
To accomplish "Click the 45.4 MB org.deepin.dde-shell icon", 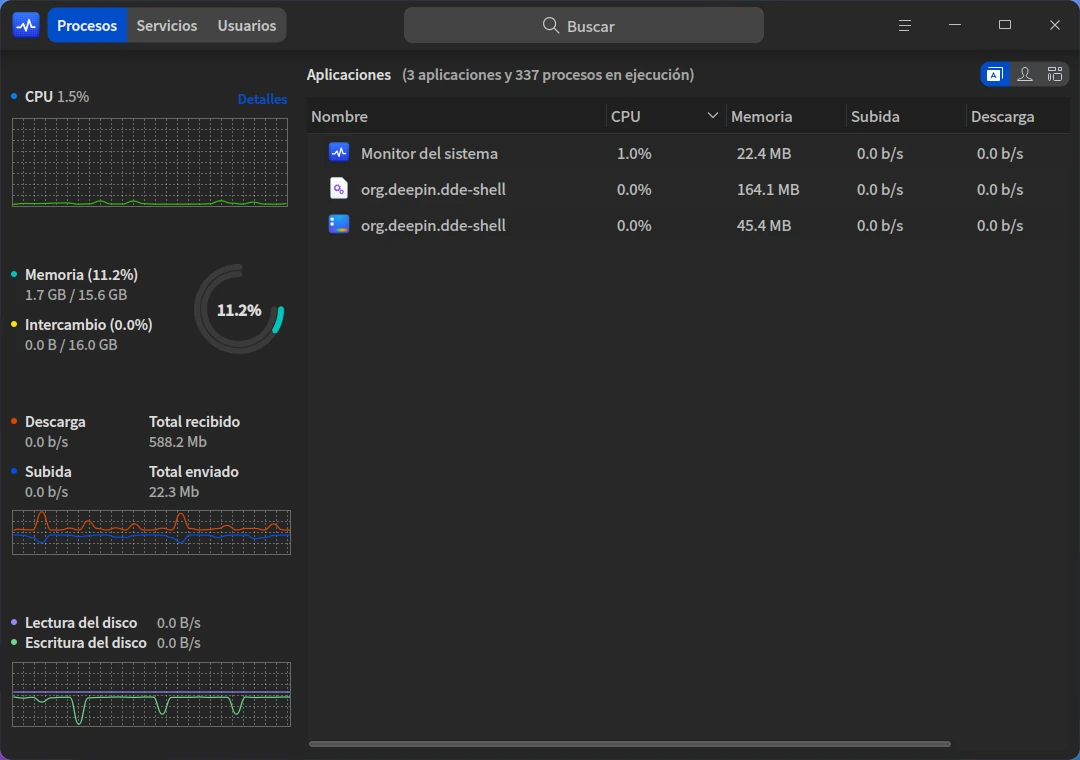I will tap(339, 224).
